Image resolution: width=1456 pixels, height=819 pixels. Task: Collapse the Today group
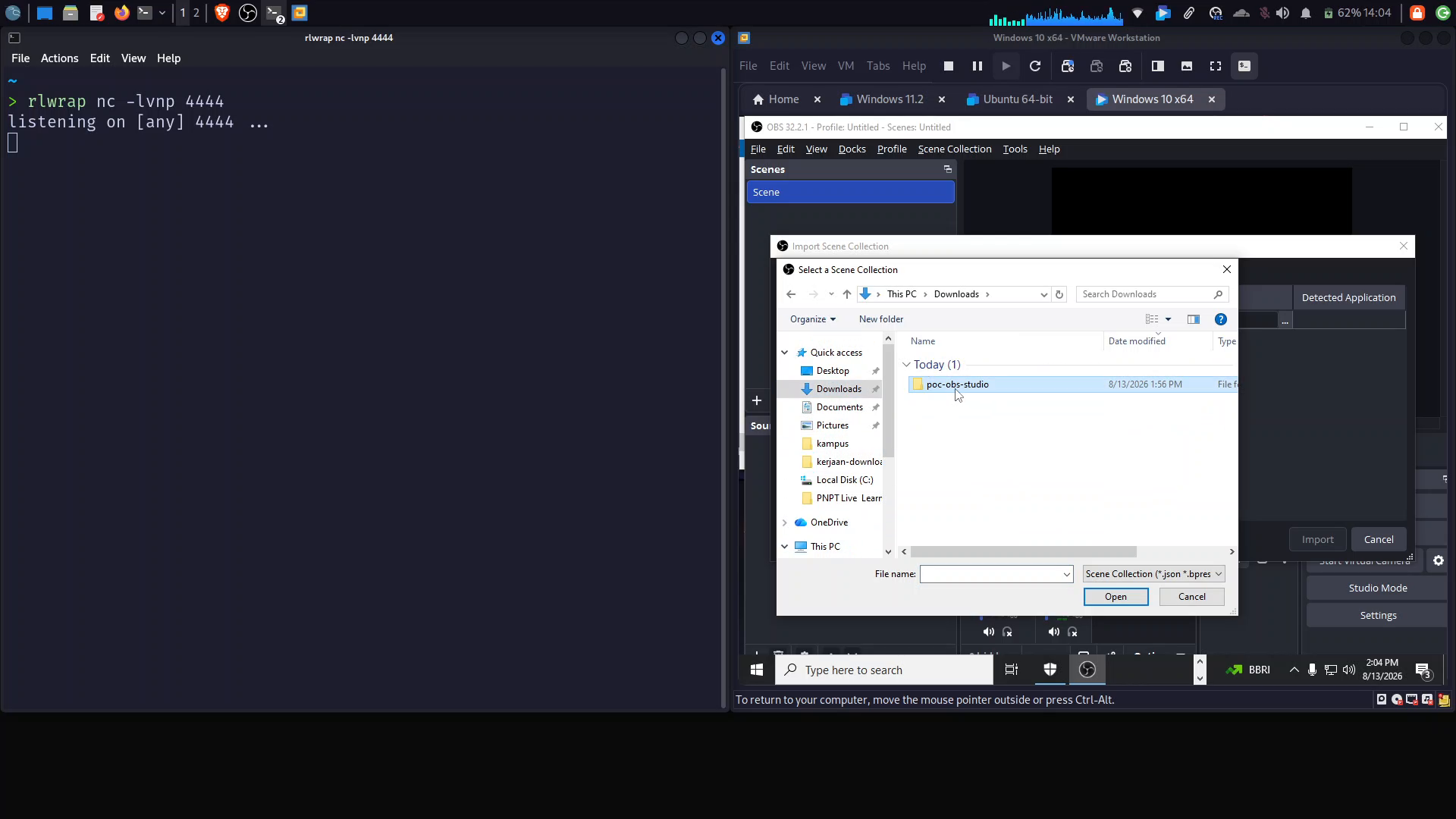pos(906,365)
